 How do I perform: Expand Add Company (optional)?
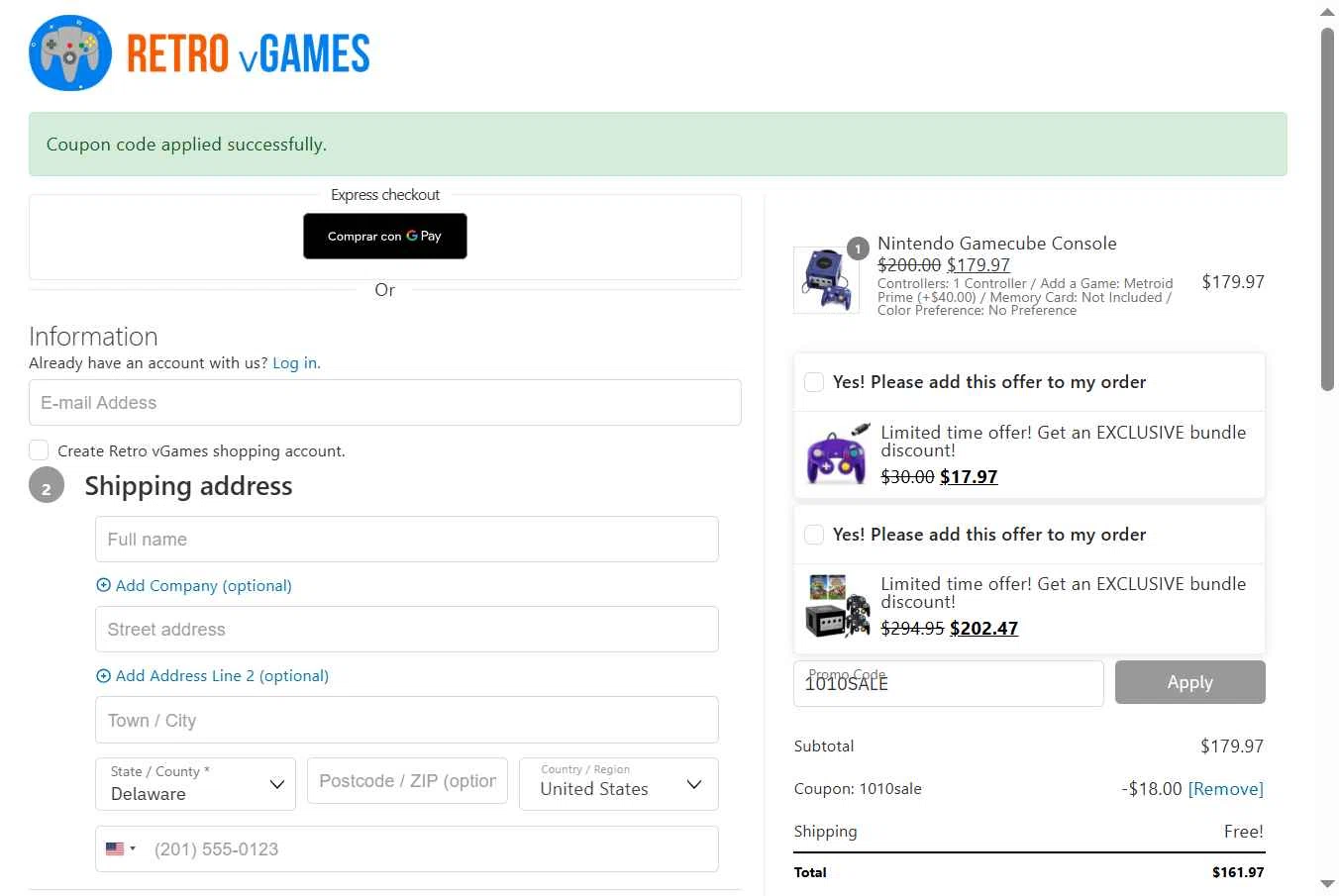click(194, 585)
